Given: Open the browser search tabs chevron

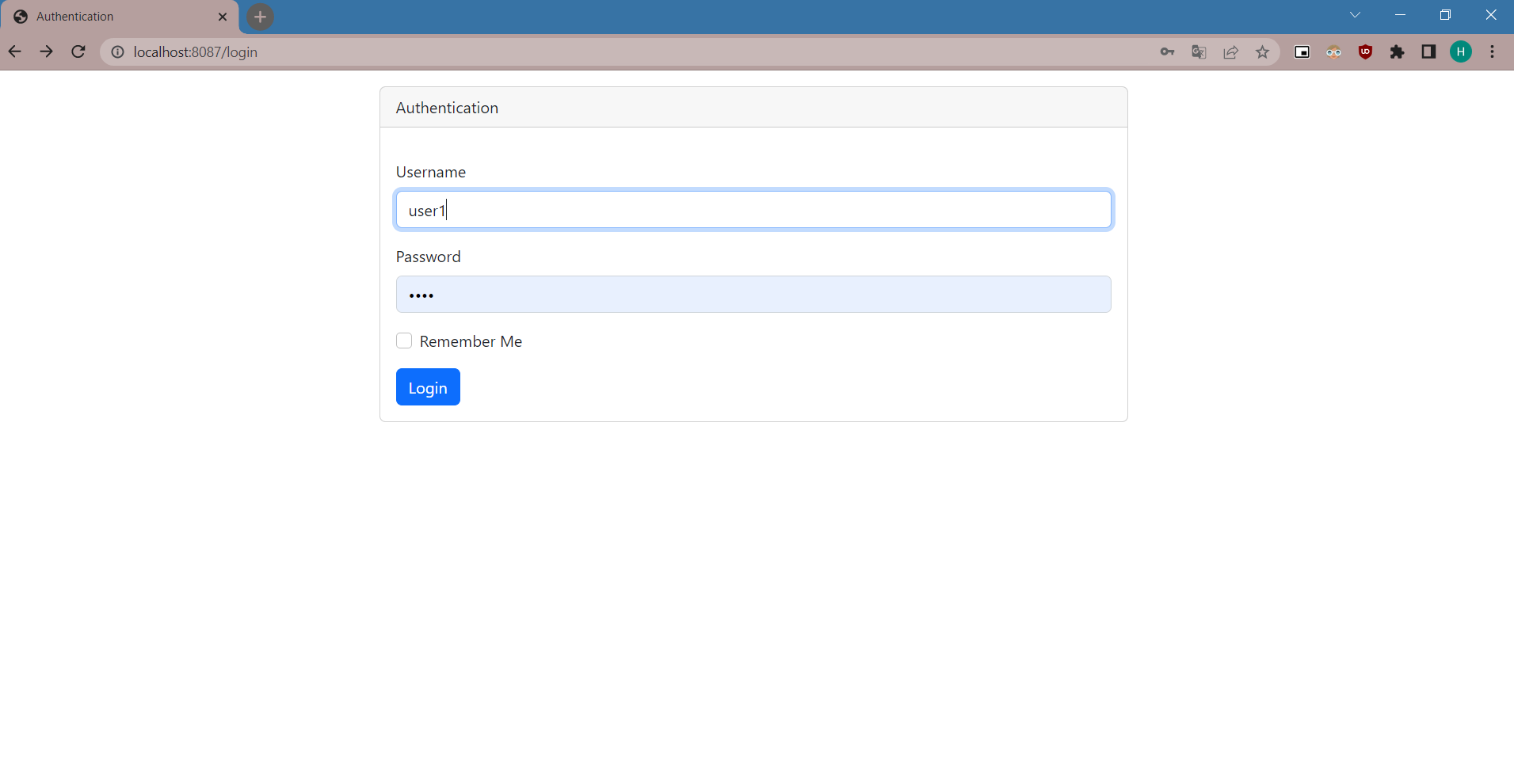Looking at the screenshot, I should [1356, 15].
